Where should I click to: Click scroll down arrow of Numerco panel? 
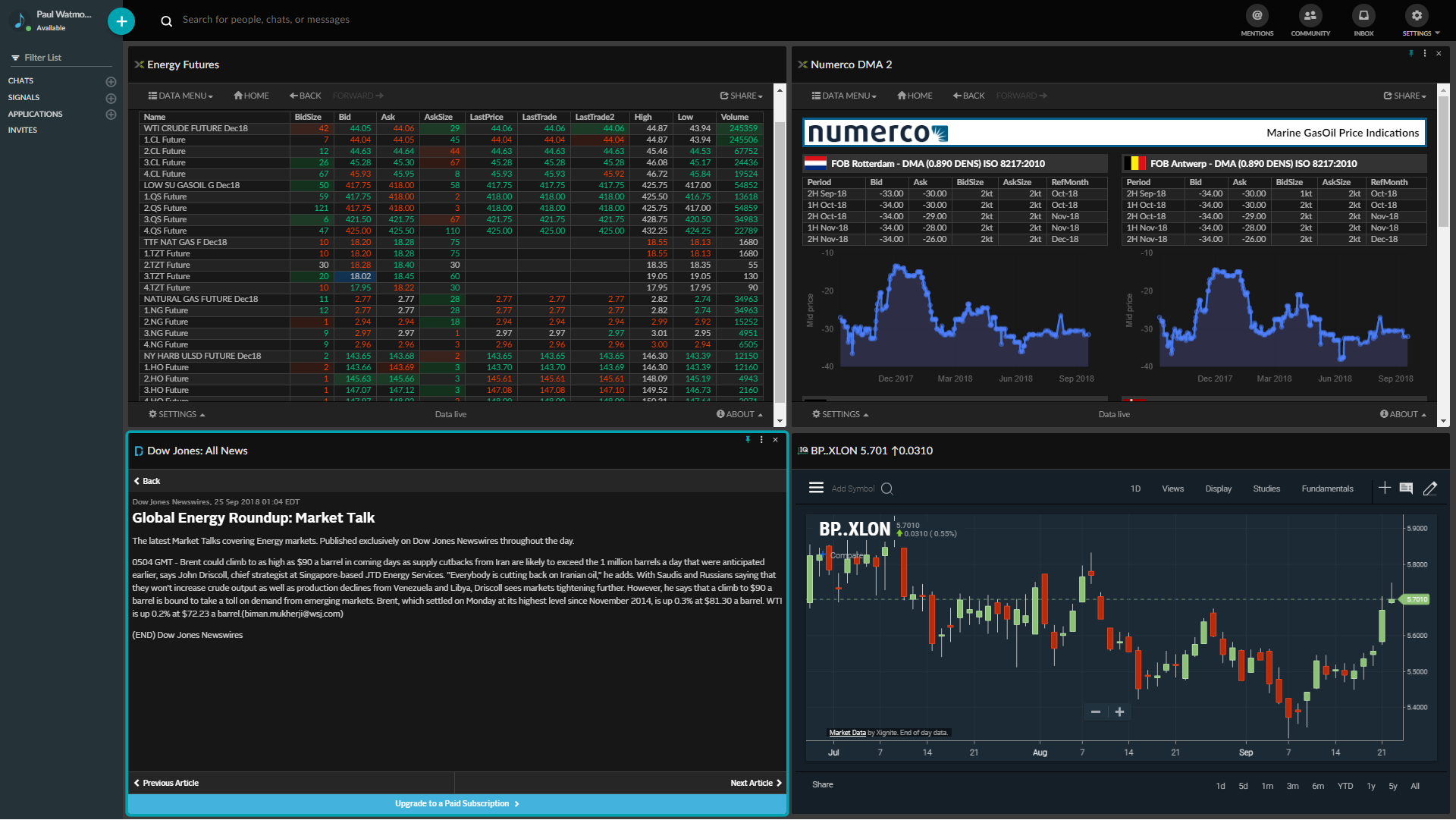1443,421
